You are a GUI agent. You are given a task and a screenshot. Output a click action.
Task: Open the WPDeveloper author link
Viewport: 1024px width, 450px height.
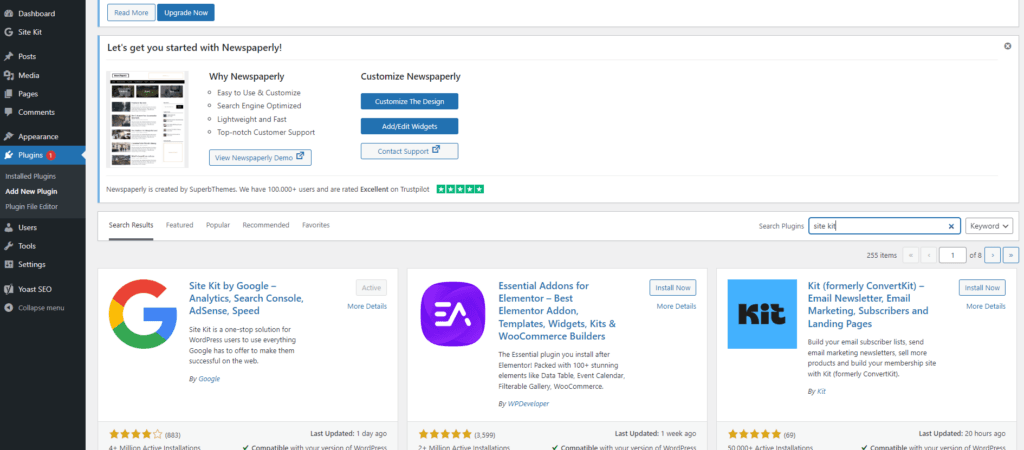coord(528,404)
